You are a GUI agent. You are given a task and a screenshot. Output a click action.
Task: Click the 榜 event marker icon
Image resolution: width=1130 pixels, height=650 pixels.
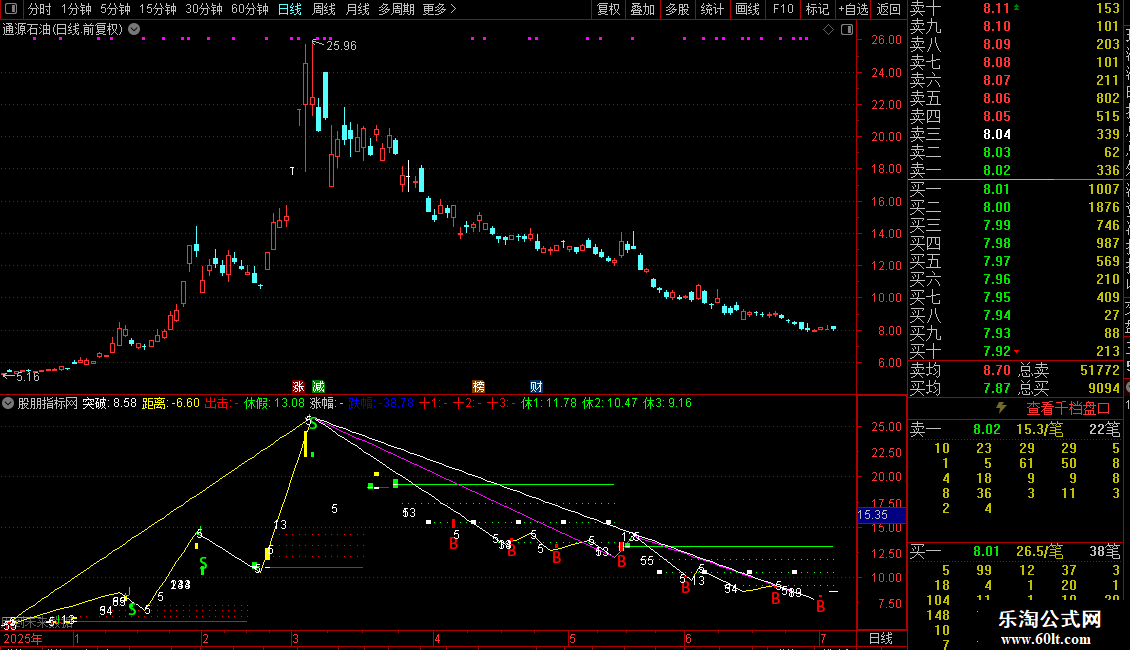click(479, 387)
